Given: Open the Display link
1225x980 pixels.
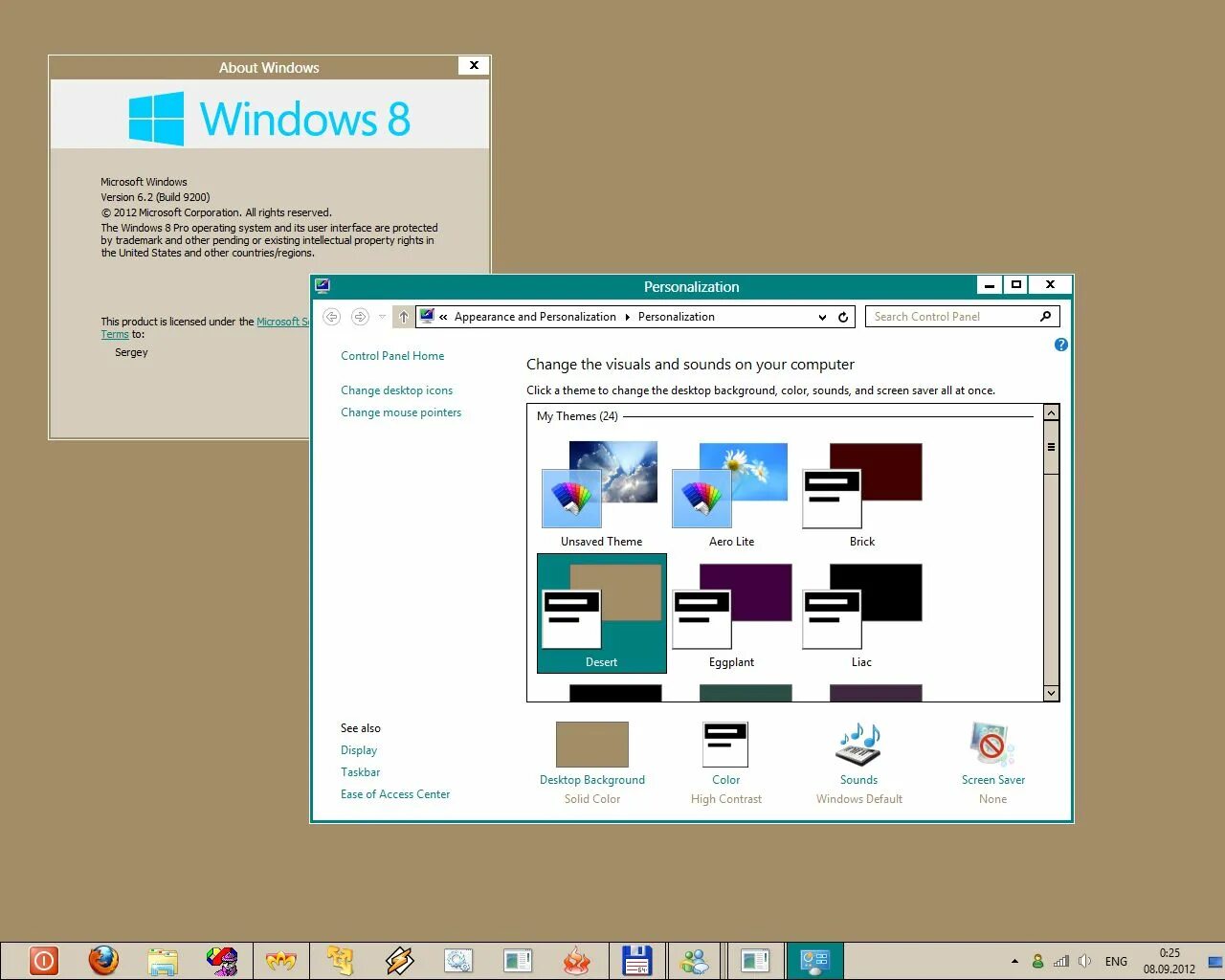Looking at the screenshot, I should (x=359, y=750).
